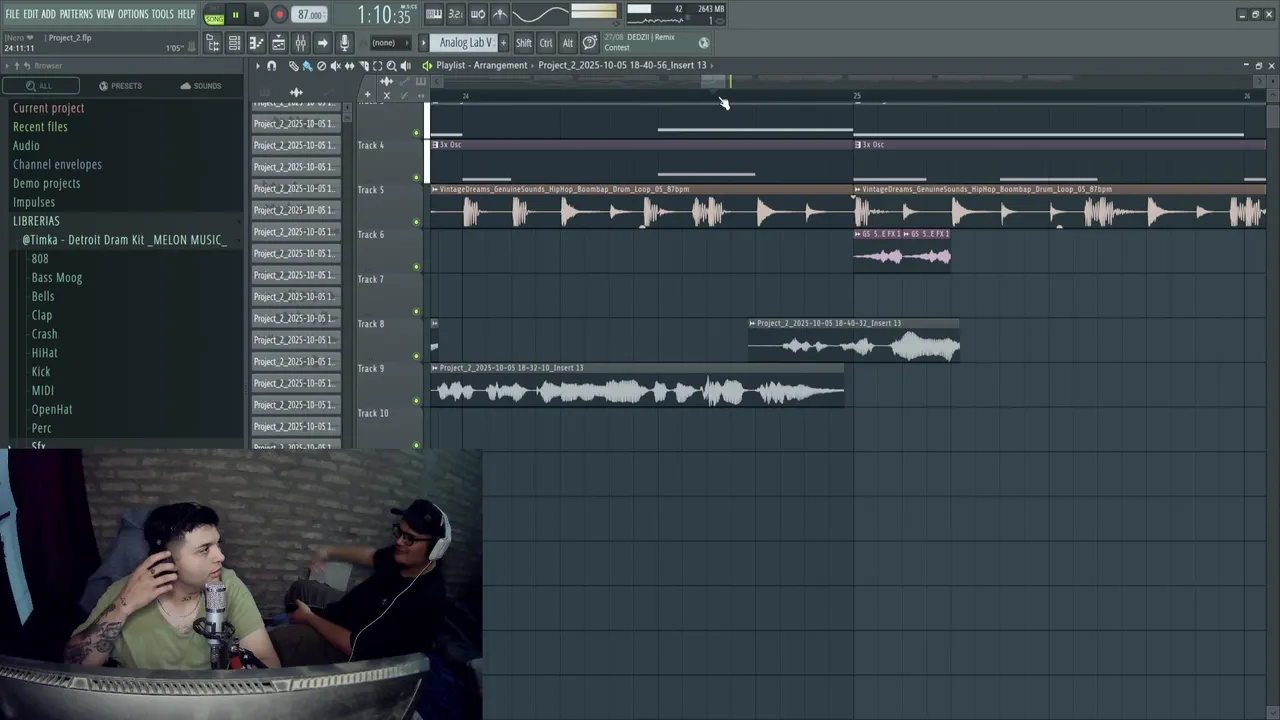This screenshot has width=1280, height=720.
Task: Click the plus button beside Analog Lab V
Action: coord(503,43)
